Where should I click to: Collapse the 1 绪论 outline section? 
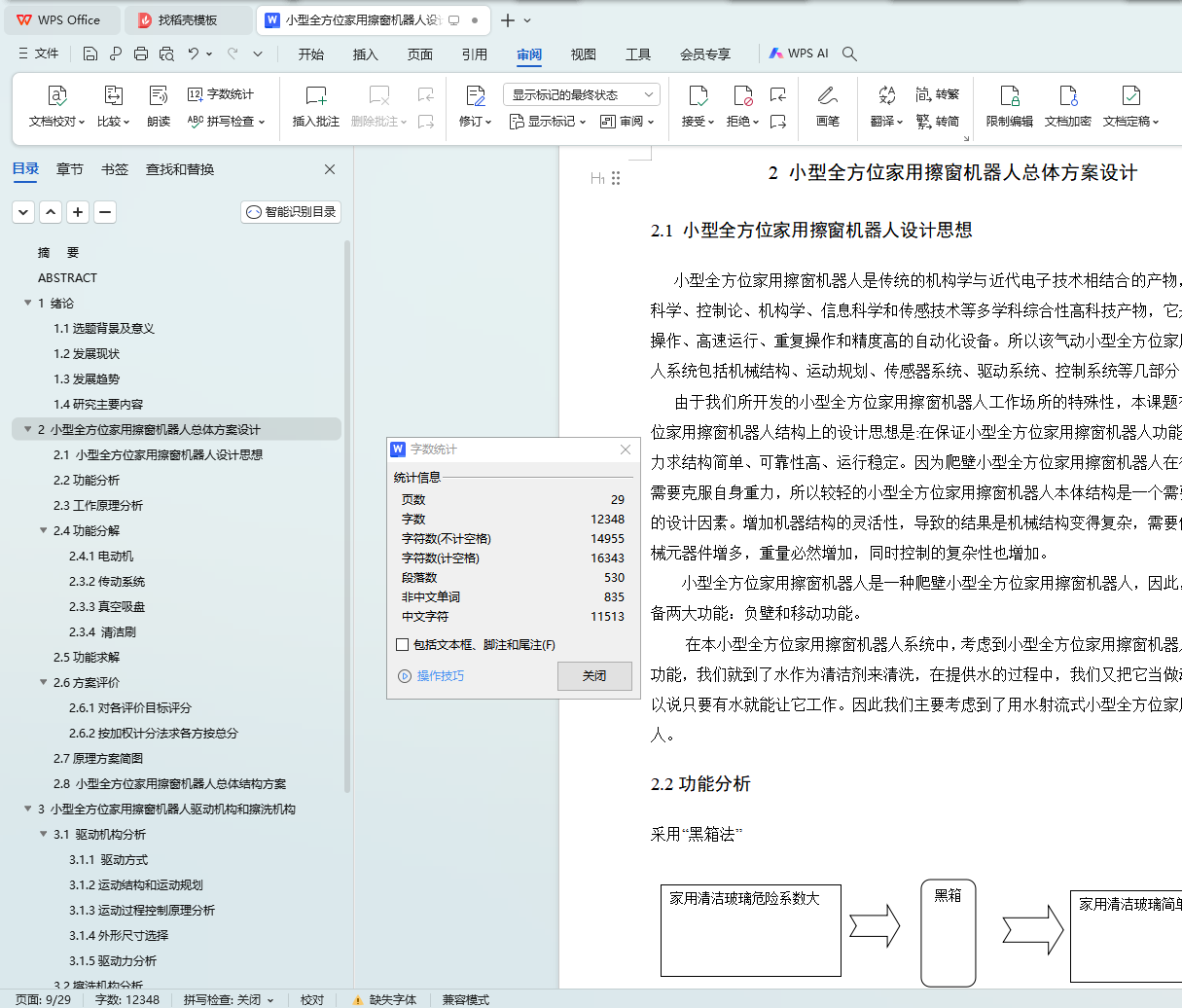[27, 303]
